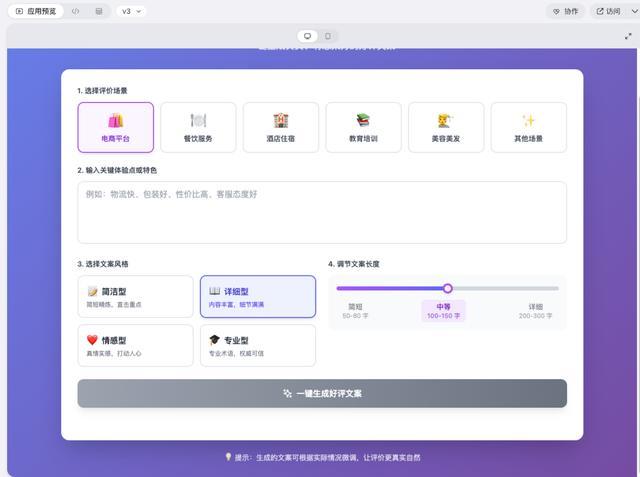Choose the 详细型 writing style
Viewport: 640px width, 477px height.
click(258, 297)
